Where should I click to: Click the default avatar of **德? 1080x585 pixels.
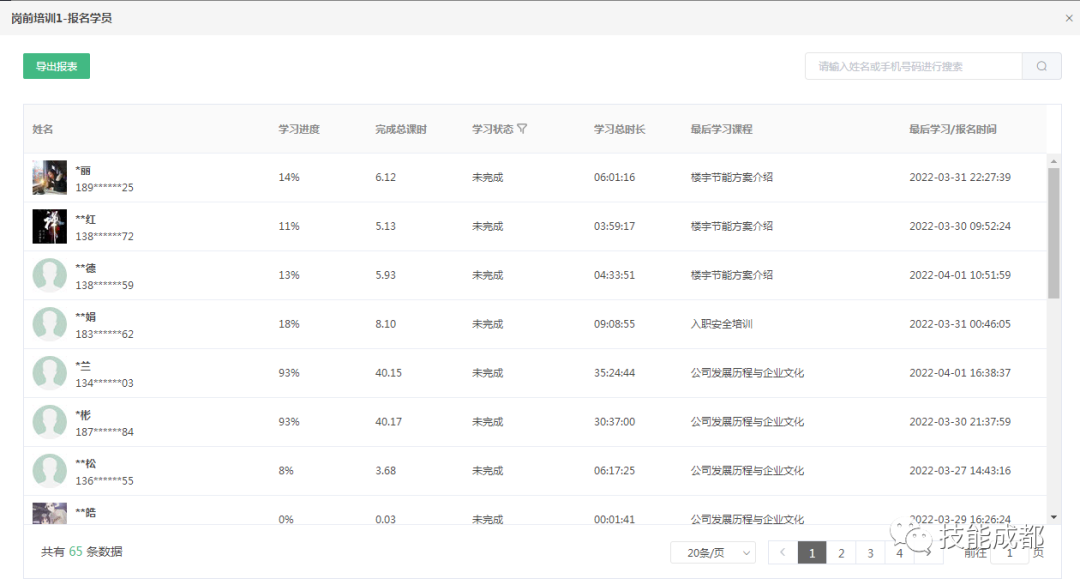point(49,275)
